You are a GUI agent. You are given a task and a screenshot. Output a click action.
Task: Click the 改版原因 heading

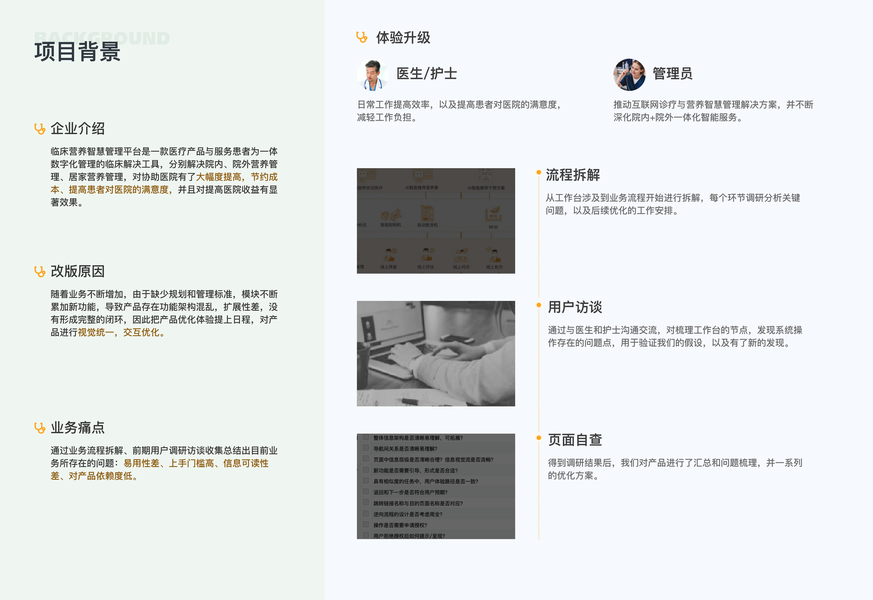coord(77,271)
